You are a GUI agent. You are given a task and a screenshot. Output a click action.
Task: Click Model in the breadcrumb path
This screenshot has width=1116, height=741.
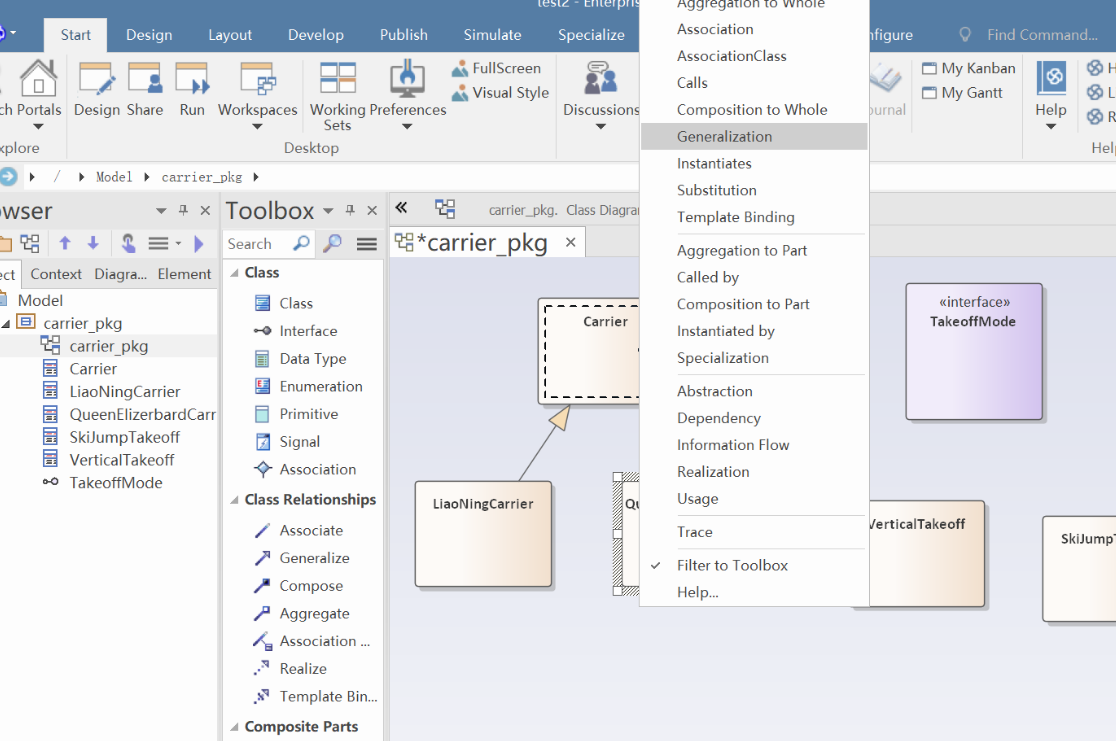114,177
